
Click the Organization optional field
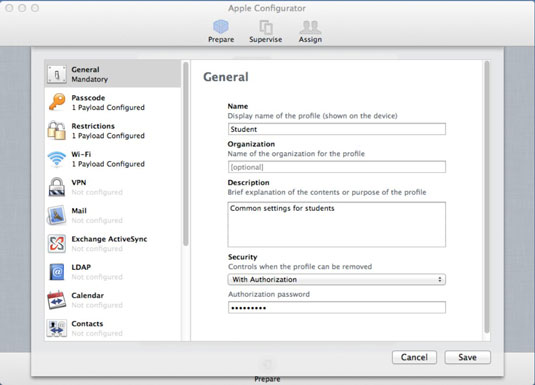(x=336, y=167)
